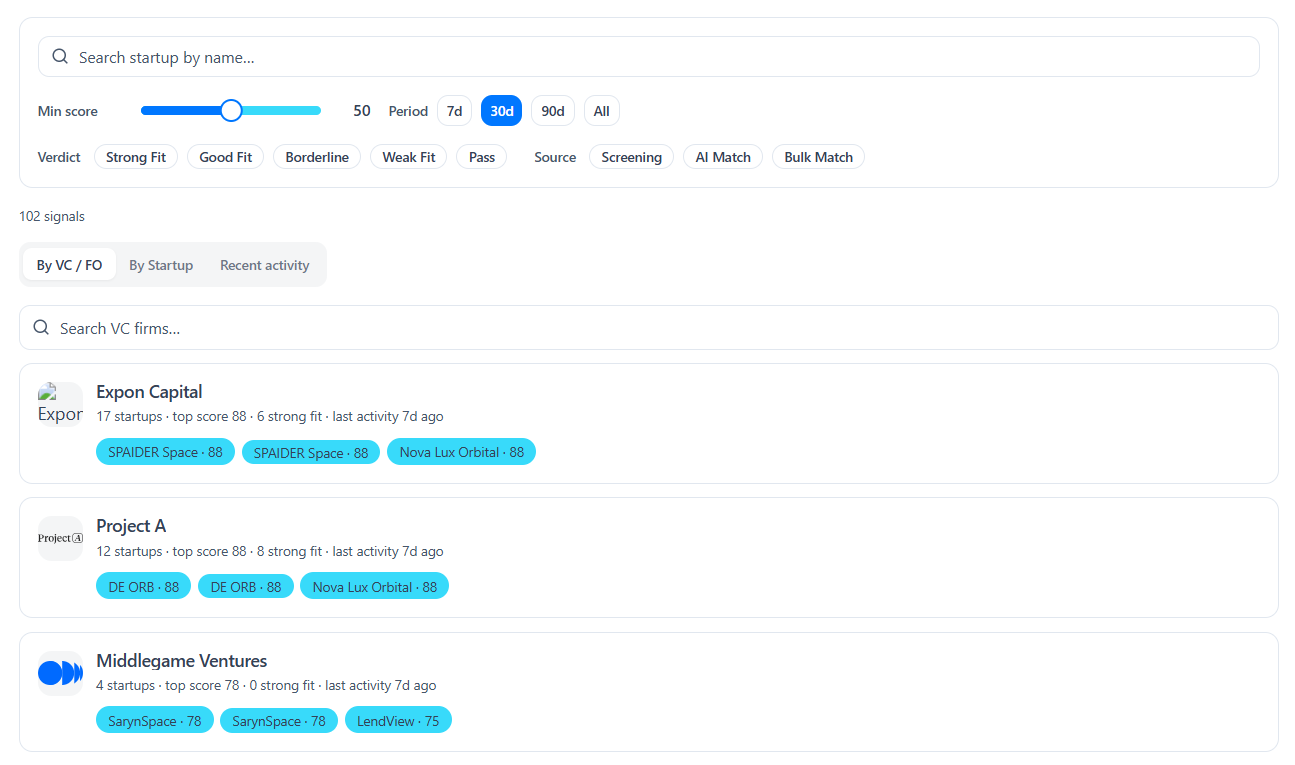Screen dimensions: 1295x765
Task: Click the "Verdict" filter label
Action: pyautogui.click(x=59, y=157)
